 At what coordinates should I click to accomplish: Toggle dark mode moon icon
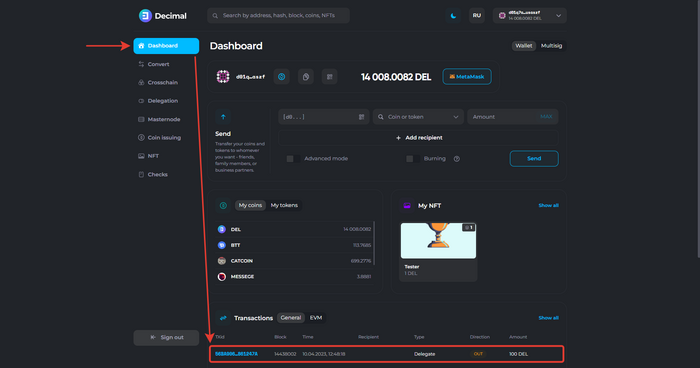[453, 16]
